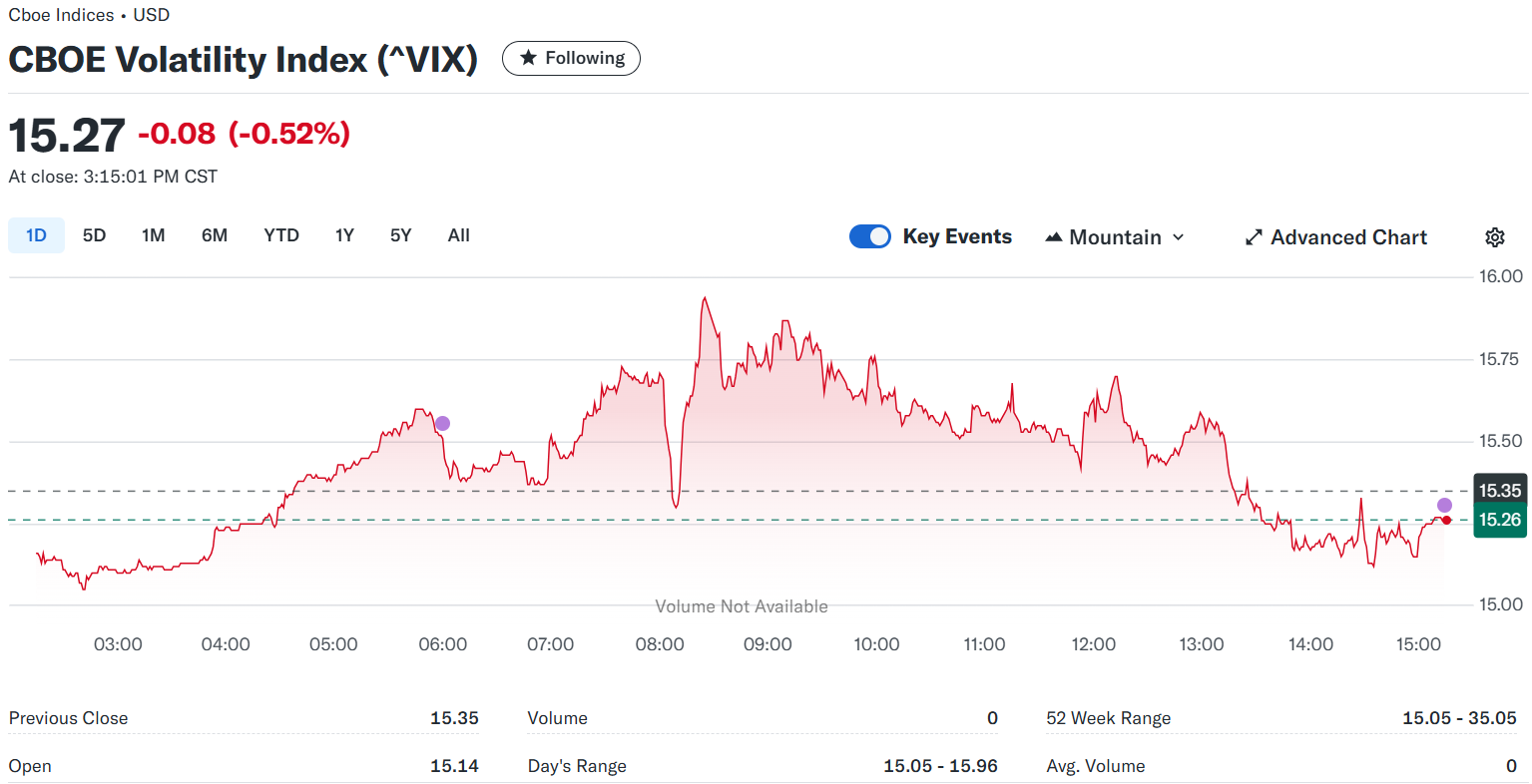Click the Day's Range value 15.05 - 15.96
The height and width of the screenshot is (784, 1532).
(940, 766)
